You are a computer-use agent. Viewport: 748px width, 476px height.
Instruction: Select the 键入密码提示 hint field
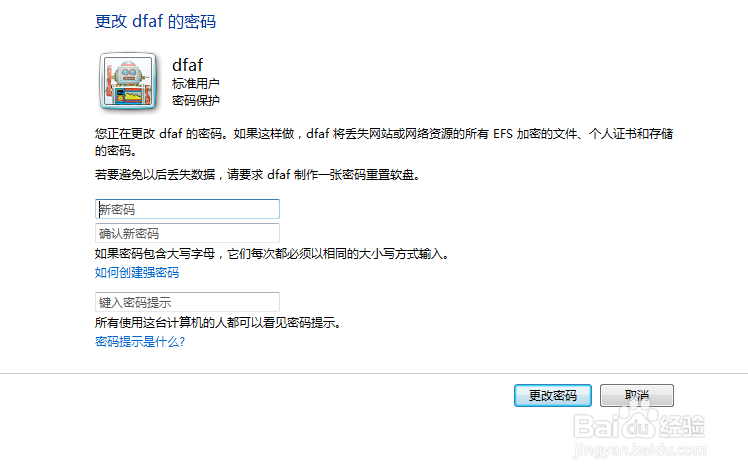point(187,302)
